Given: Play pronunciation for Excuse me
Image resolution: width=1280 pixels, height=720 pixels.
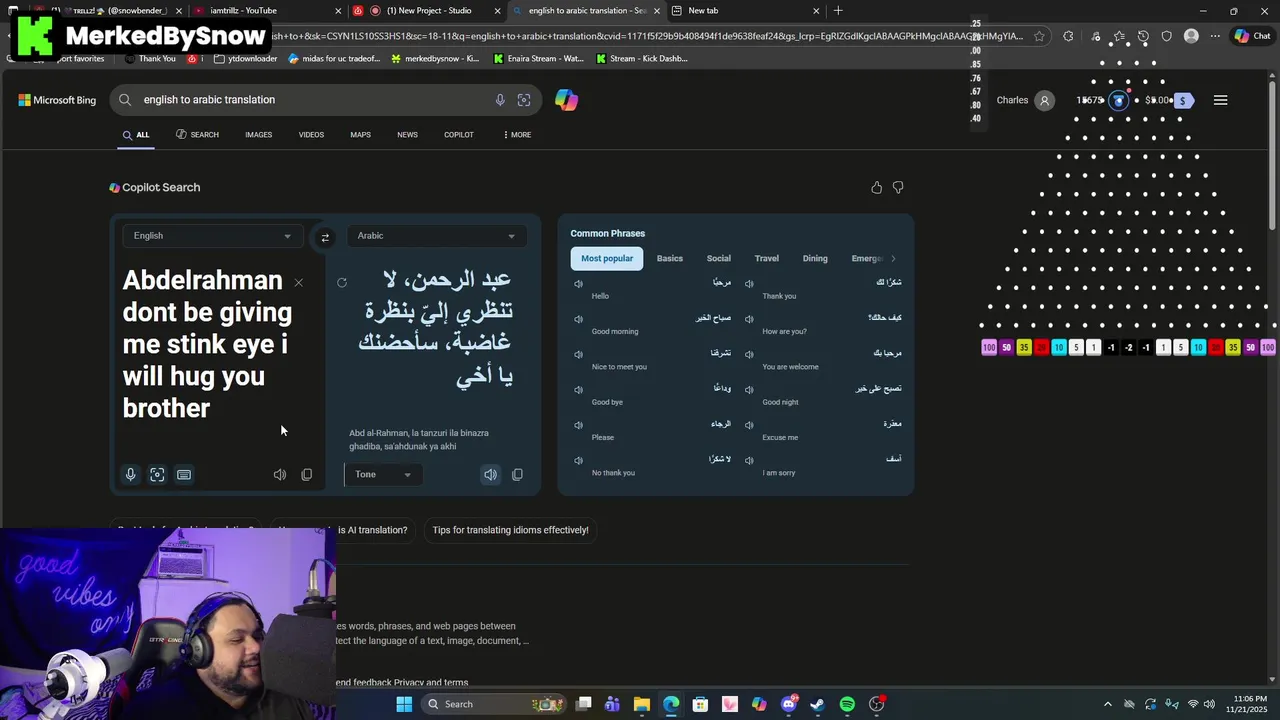Looking at the screenshot, I should coord(749,425).
